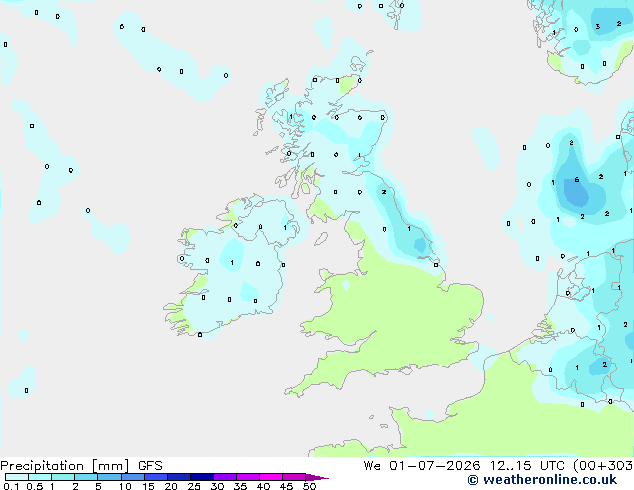The height and width of the screenshot is (490, 634).
Task: Choose the 25–30 mm dark blue swatch
Action: click(x=202, y=477)
